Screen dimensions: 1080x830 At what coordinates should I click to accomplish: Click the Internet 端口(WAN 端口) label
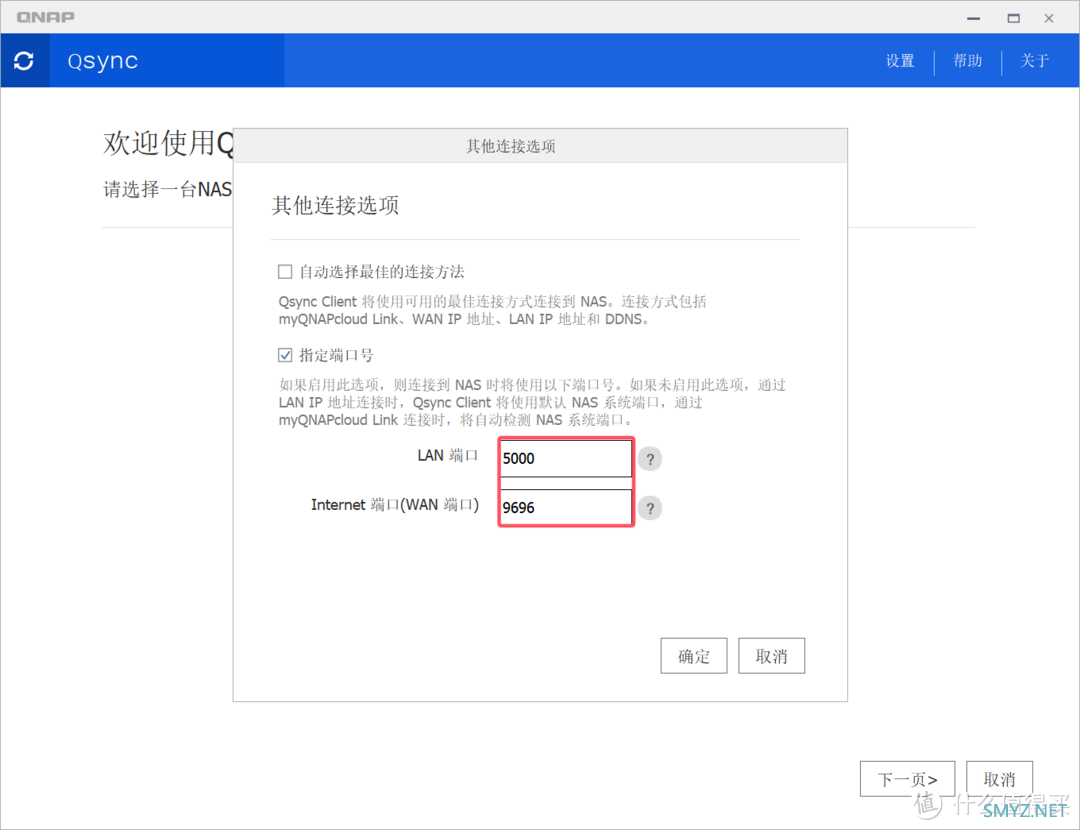point(395,505)
